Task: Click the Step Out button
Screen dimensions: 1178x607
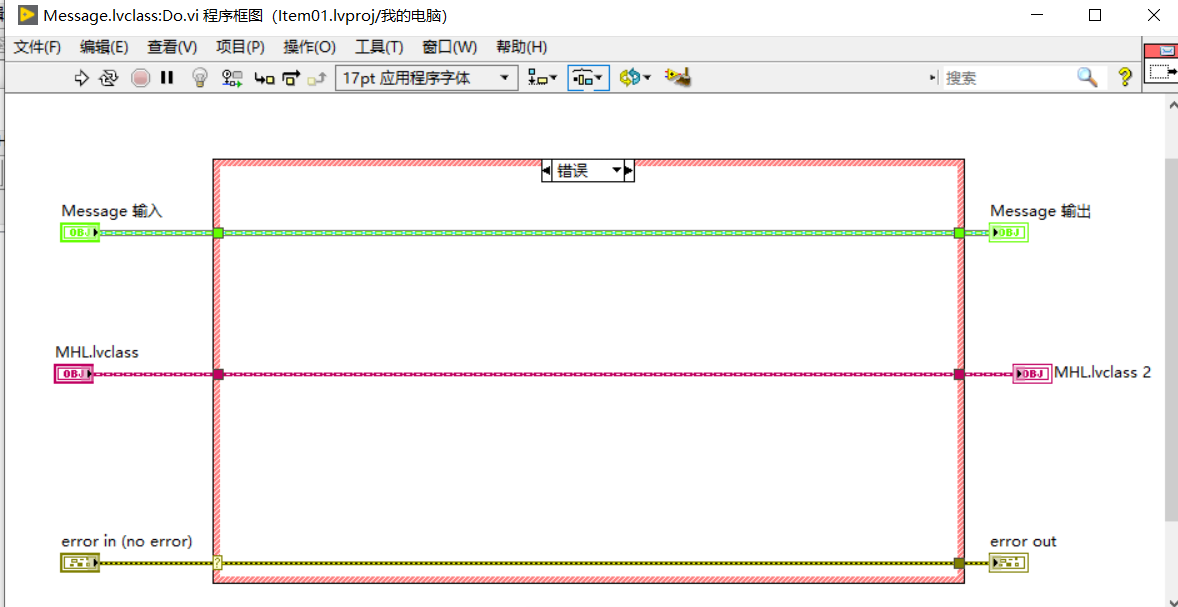Action: click(316, 77)
